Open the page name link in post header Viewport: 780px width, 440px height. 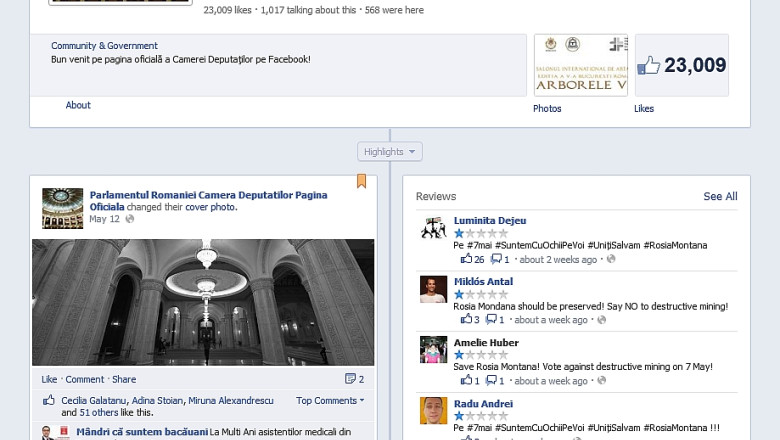coord(208,201)
